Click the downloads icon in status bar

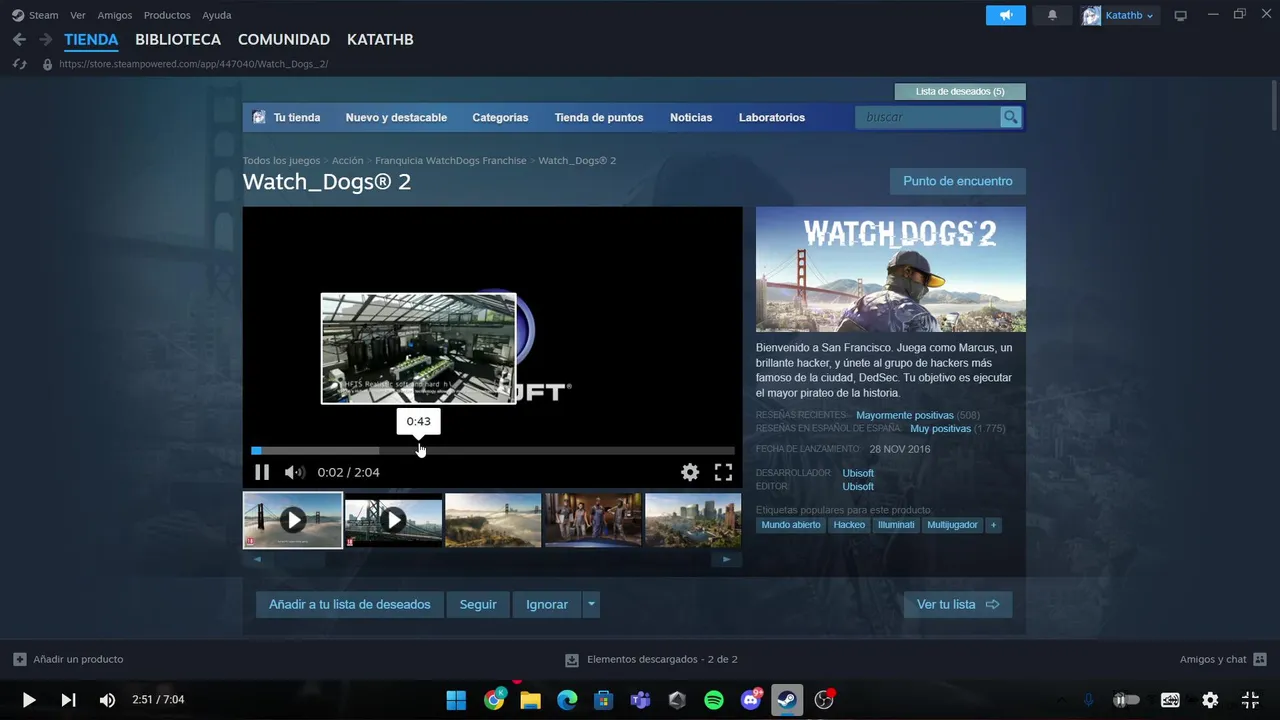572,660
